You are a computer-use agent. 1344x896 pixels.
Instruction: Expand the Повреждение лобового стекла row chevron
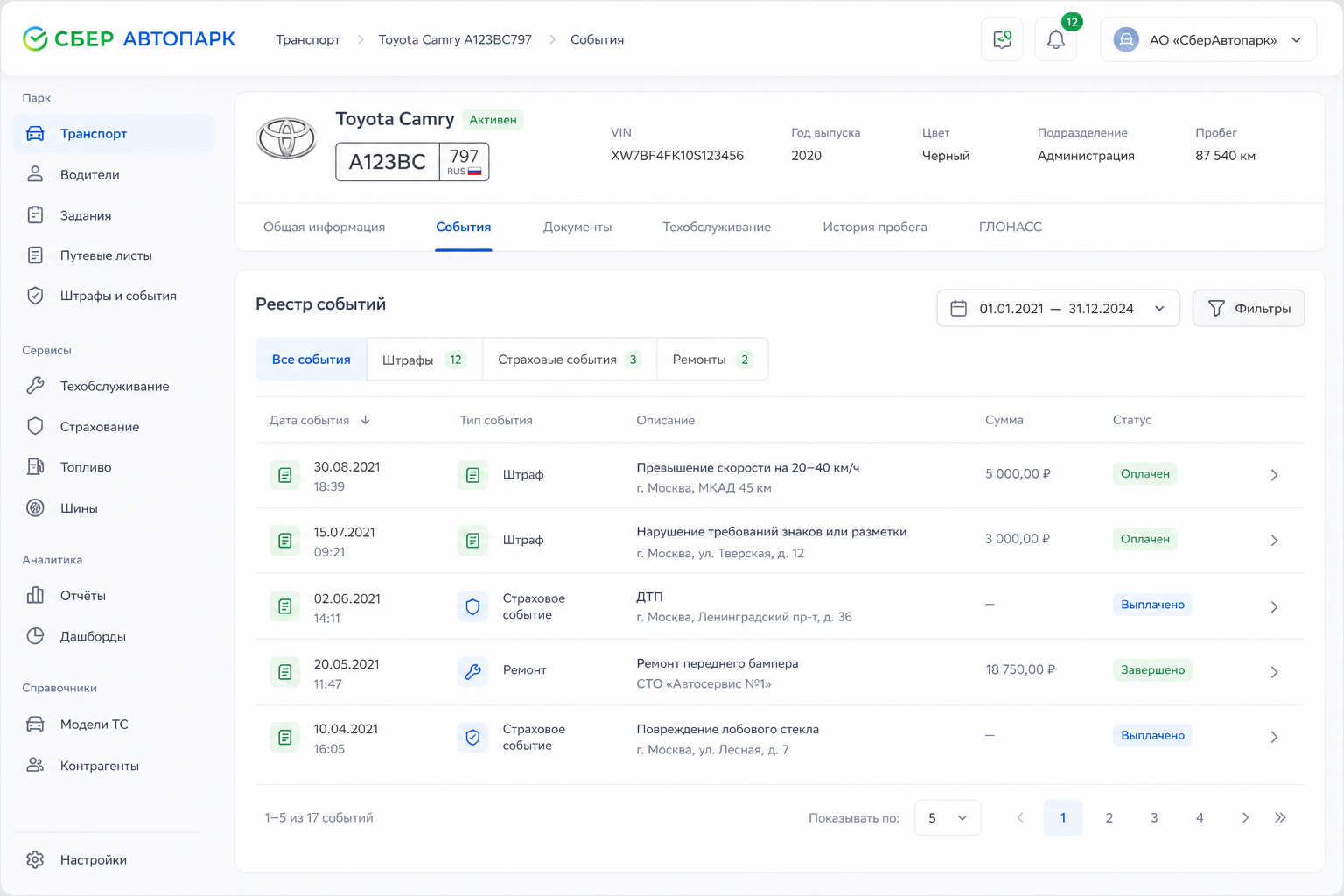[1274, 737]
